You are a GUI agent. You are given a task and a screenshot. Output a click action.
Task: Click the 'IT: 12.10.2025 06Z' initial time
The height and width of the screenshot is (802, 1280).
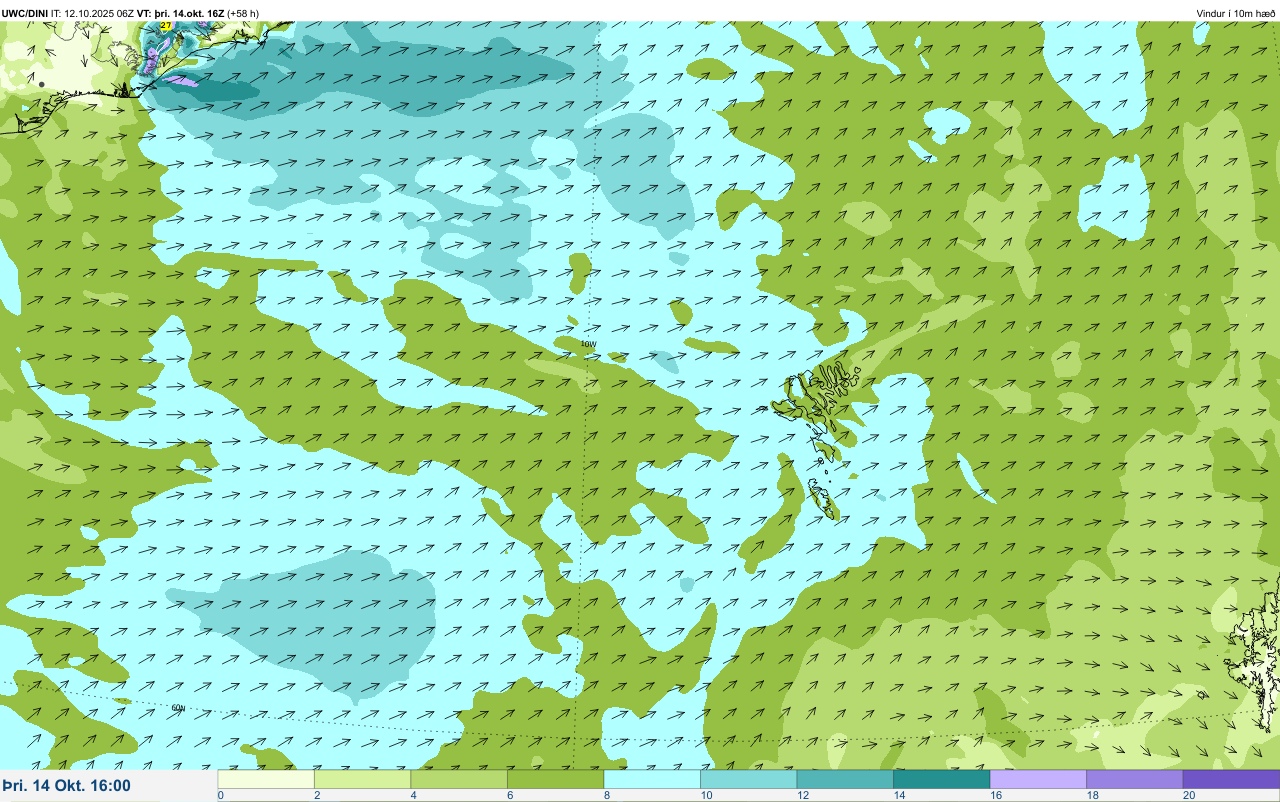tap(92, 13)
